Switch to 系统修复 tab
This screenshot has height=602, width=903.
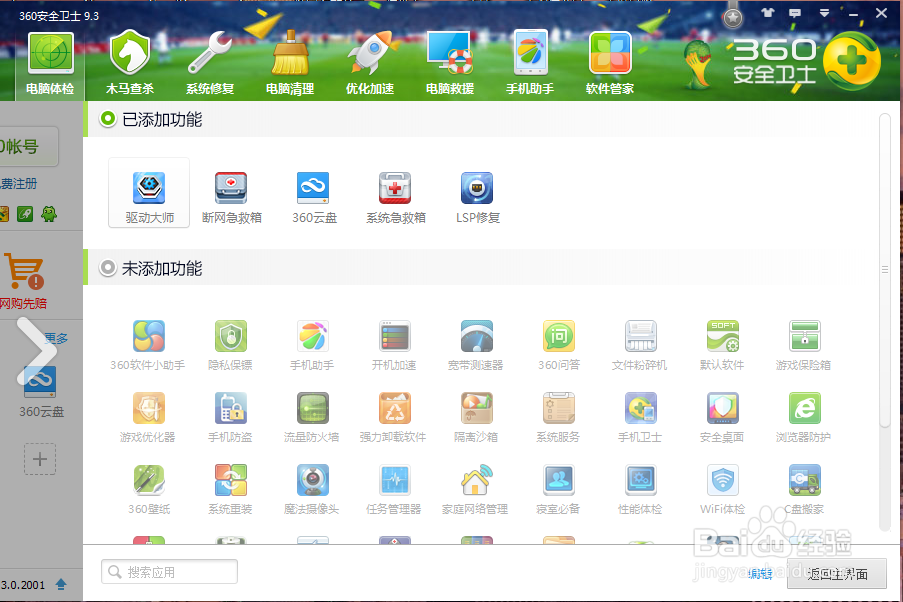[x=210, y=64]
